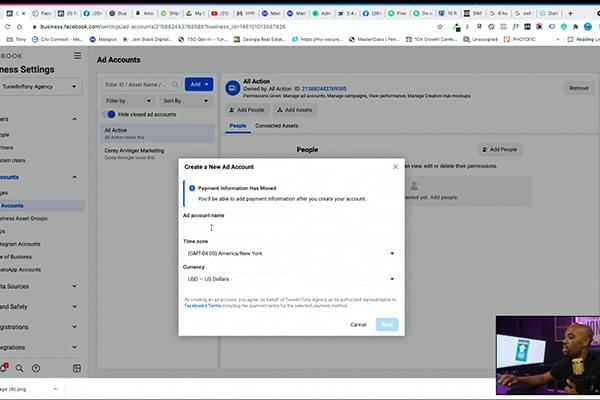The image size is (600, 400).
Task: Click the search magnifier icon in Ad Accounts
Action: pyautogui.click(x=177, y=86)
